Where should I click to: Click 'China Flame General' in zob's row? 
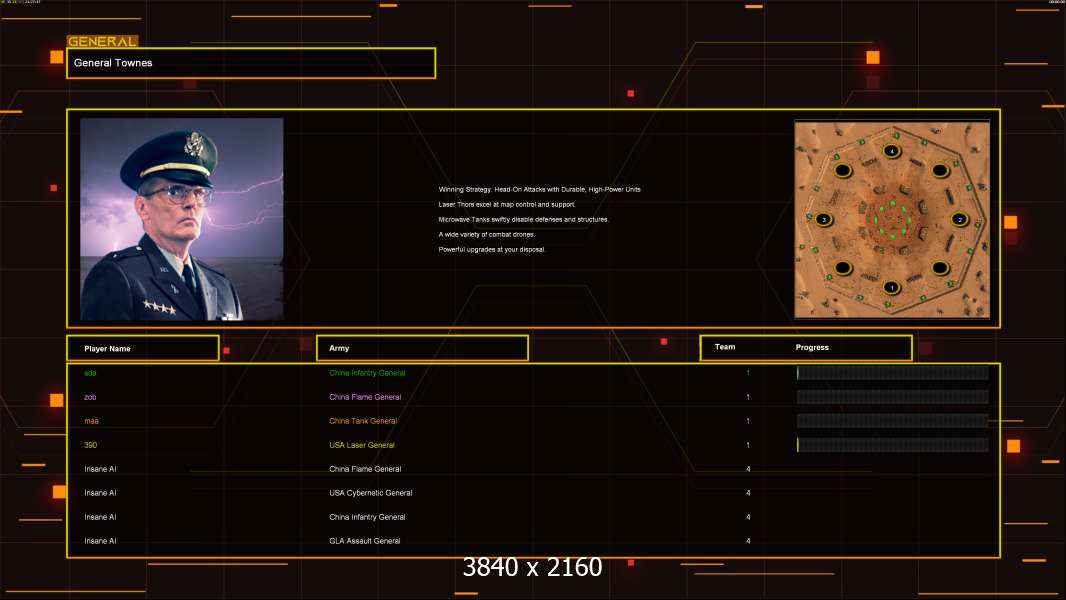click(x=365, y=397)
